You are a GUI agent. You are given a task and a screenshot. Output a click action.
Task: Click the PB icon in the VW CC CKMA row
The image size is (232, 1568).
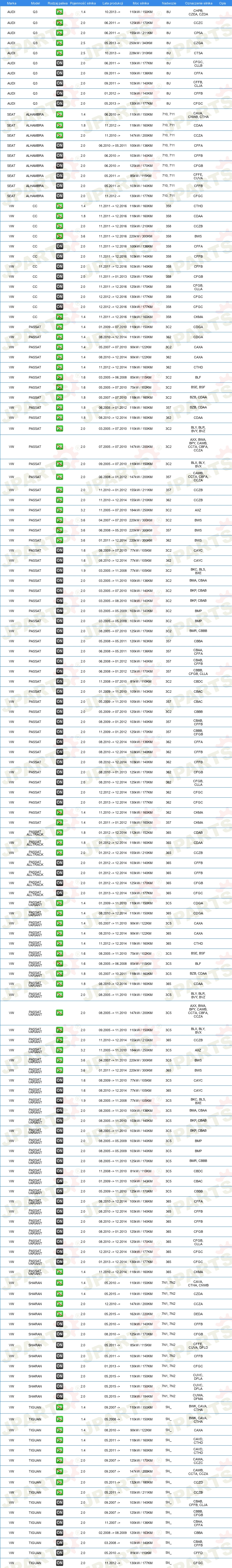point(60,317)
